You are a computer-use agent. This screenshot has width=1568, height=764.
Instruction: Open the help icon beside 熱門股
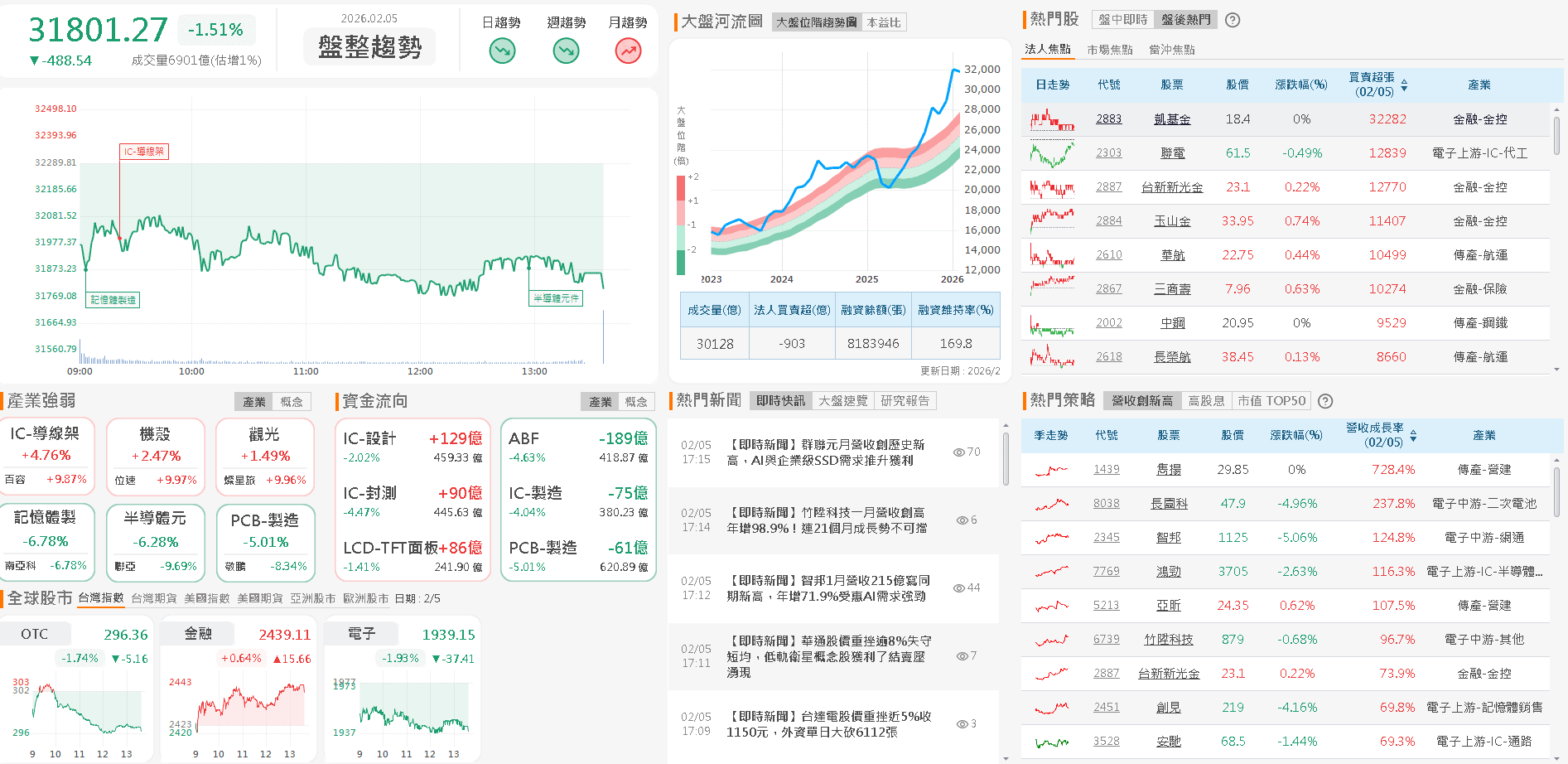click(x=1232, y=19)
